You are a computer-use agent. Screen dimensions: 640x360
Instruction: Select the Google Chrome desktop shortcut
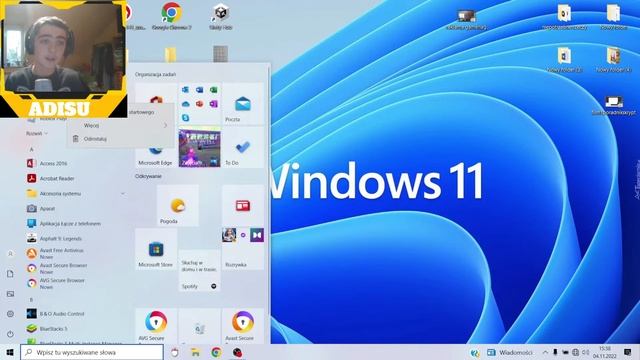[171, 16]
